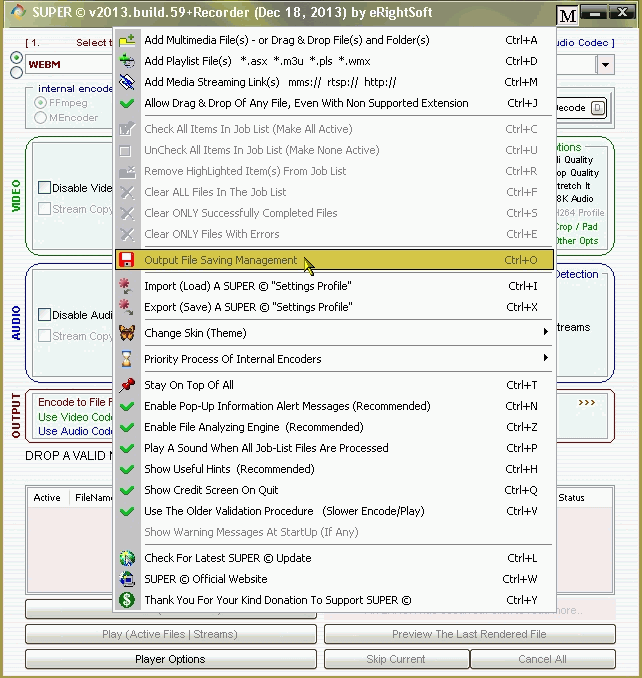
Task: Select Export (Save) A SUPER Settings Profile
Action: (334, 307)
